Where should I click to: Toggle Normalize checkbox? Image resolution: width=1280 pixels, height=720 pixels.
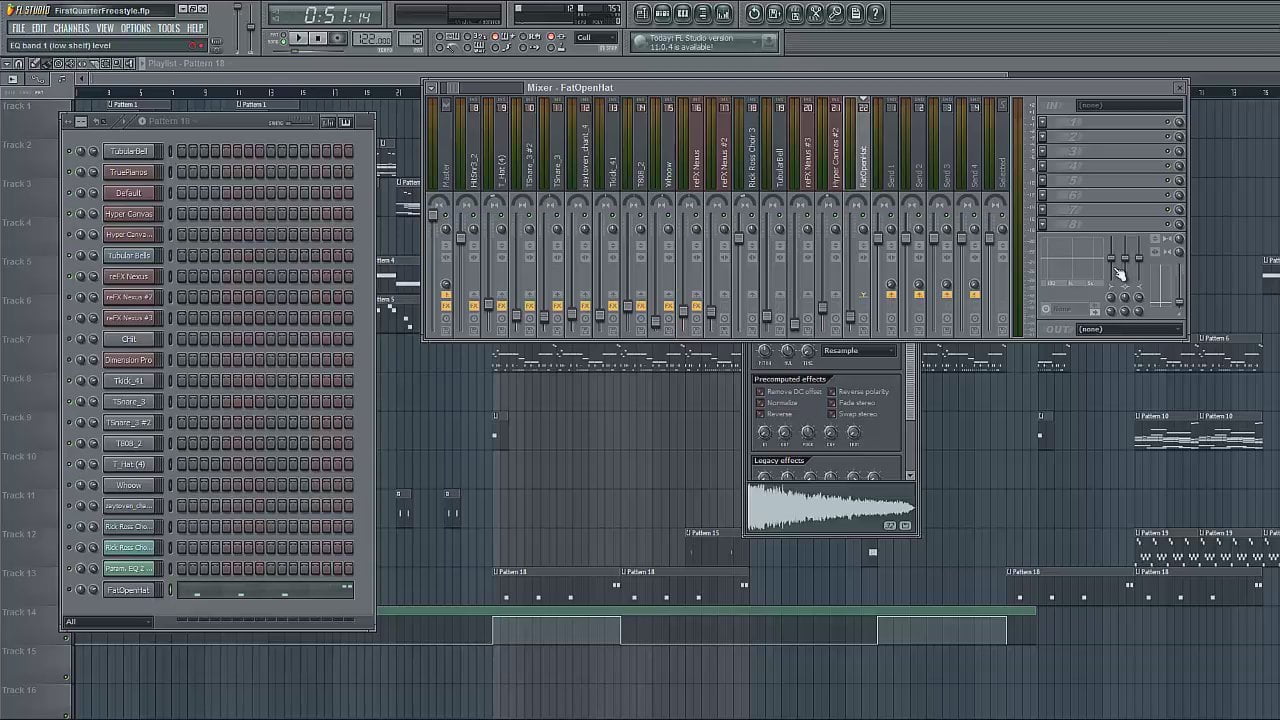[x=760, y=403]
